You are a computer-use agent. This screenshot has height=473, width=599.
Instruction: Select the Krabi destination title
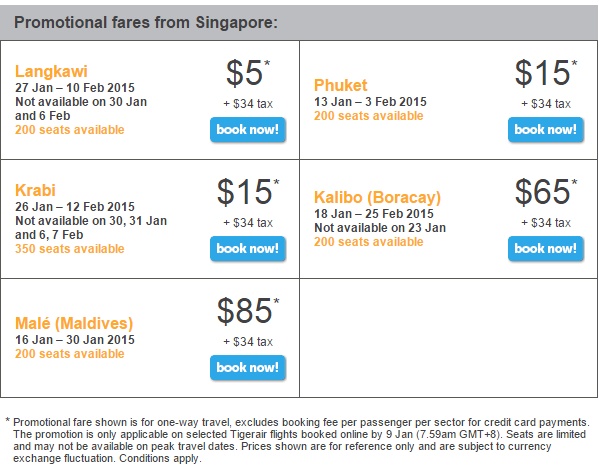coord(35,190)
